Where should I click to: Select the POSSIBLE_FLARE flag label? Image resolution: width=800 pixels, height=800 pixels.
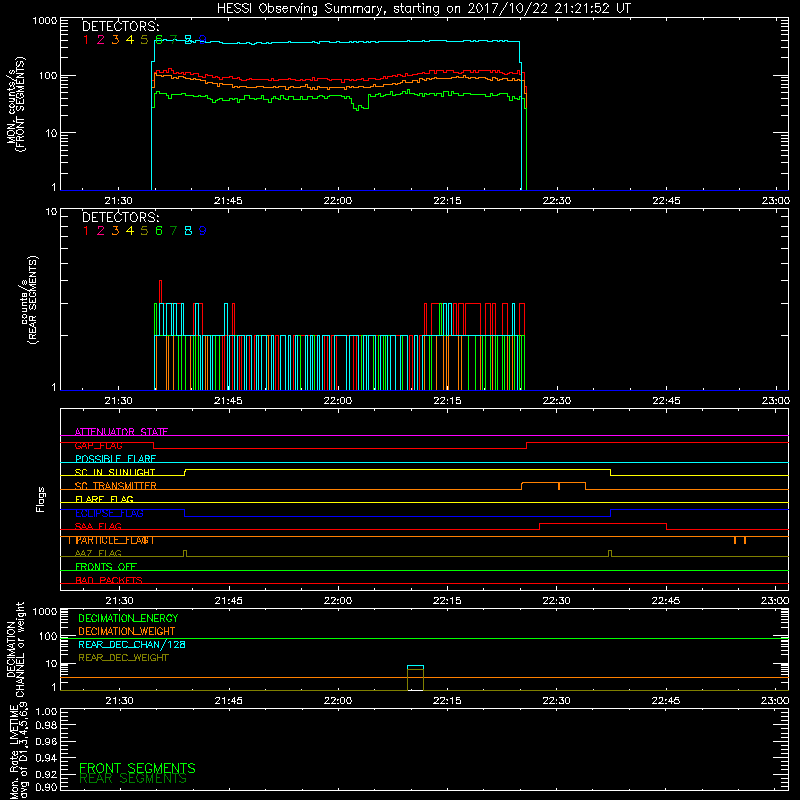pyautogui.click(x=115, y=459)
